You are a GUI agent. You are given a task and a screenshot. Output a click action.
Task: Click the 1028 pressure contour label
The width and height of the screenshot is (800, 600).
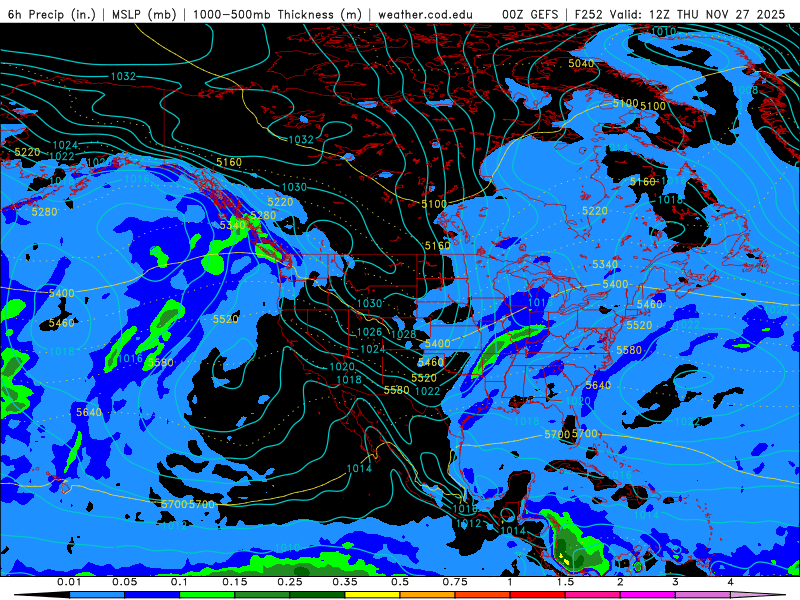[403, 335]
